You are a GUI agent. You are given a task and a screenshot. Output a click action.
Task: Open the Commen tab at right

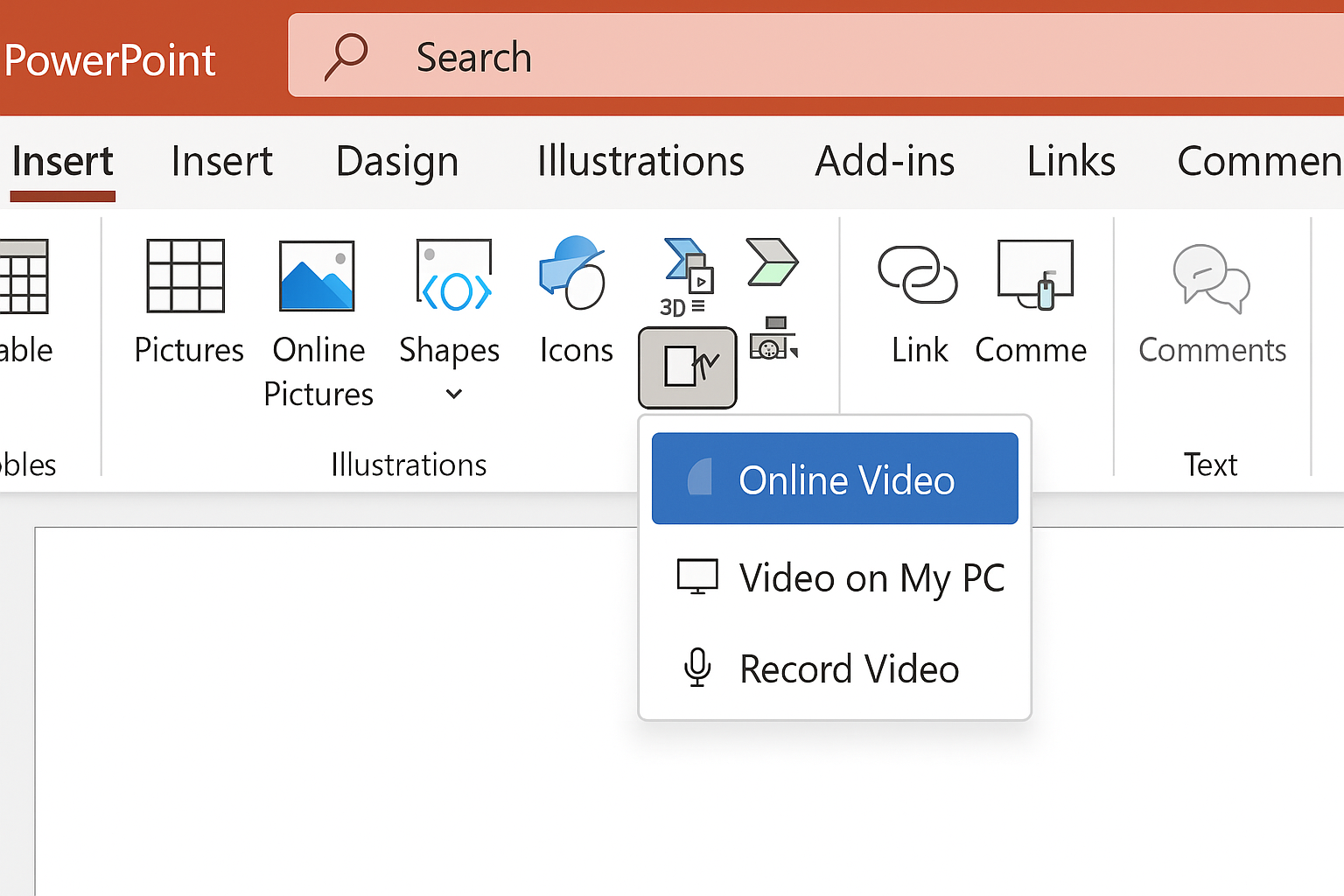point(1260,161)
